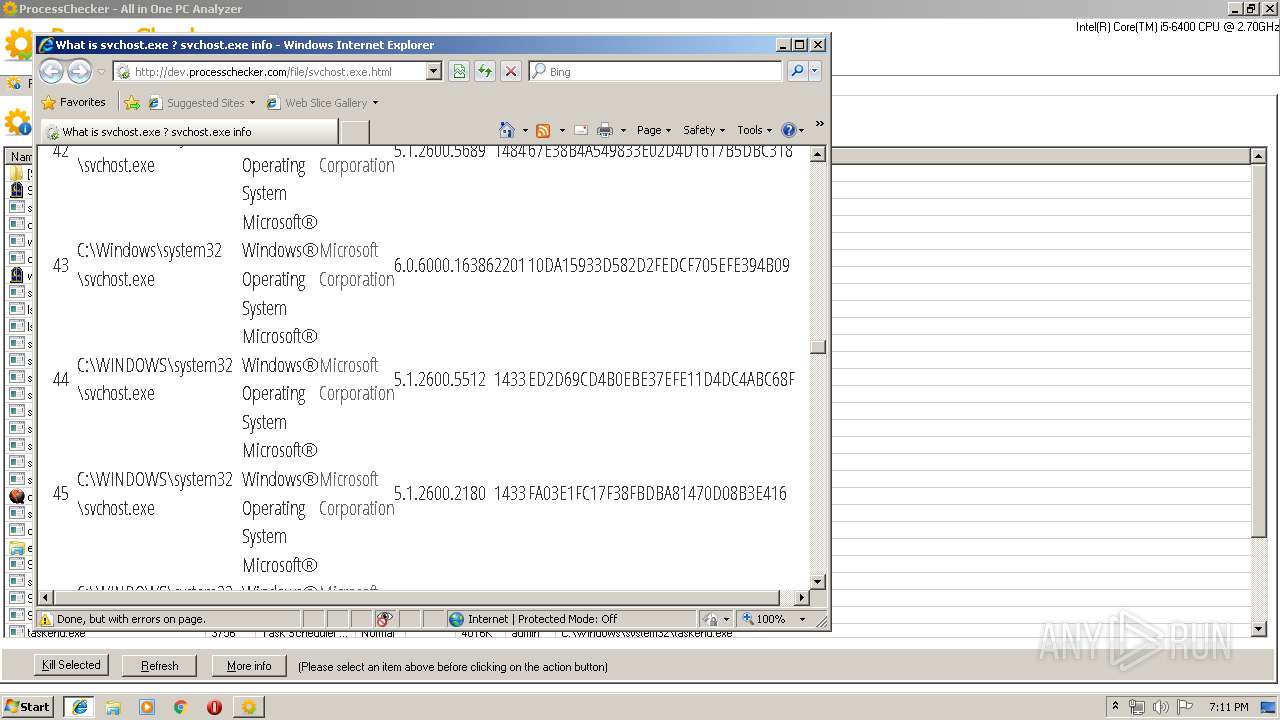The width and height of the screenshot is (1280, 720).
Task: Click the Kill Selected button
Action: [71, 665]
